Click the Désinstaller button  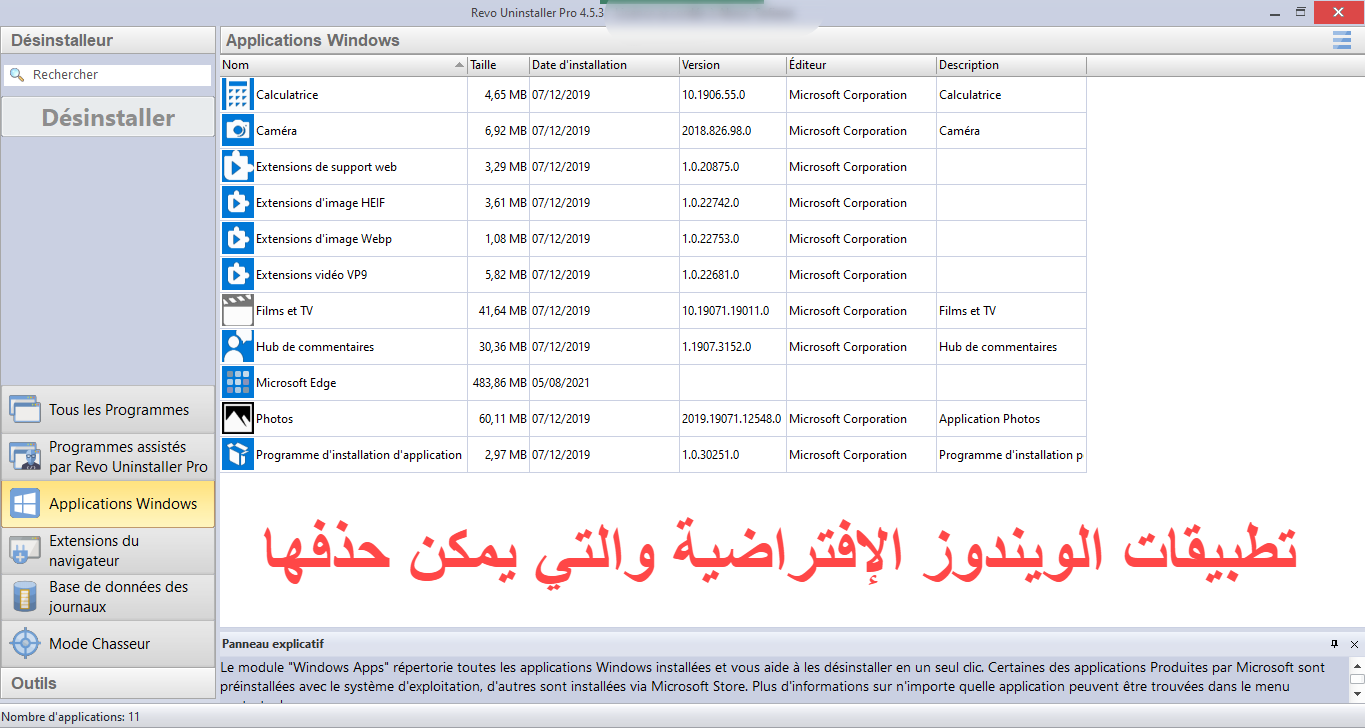click(x=108, y=117)
